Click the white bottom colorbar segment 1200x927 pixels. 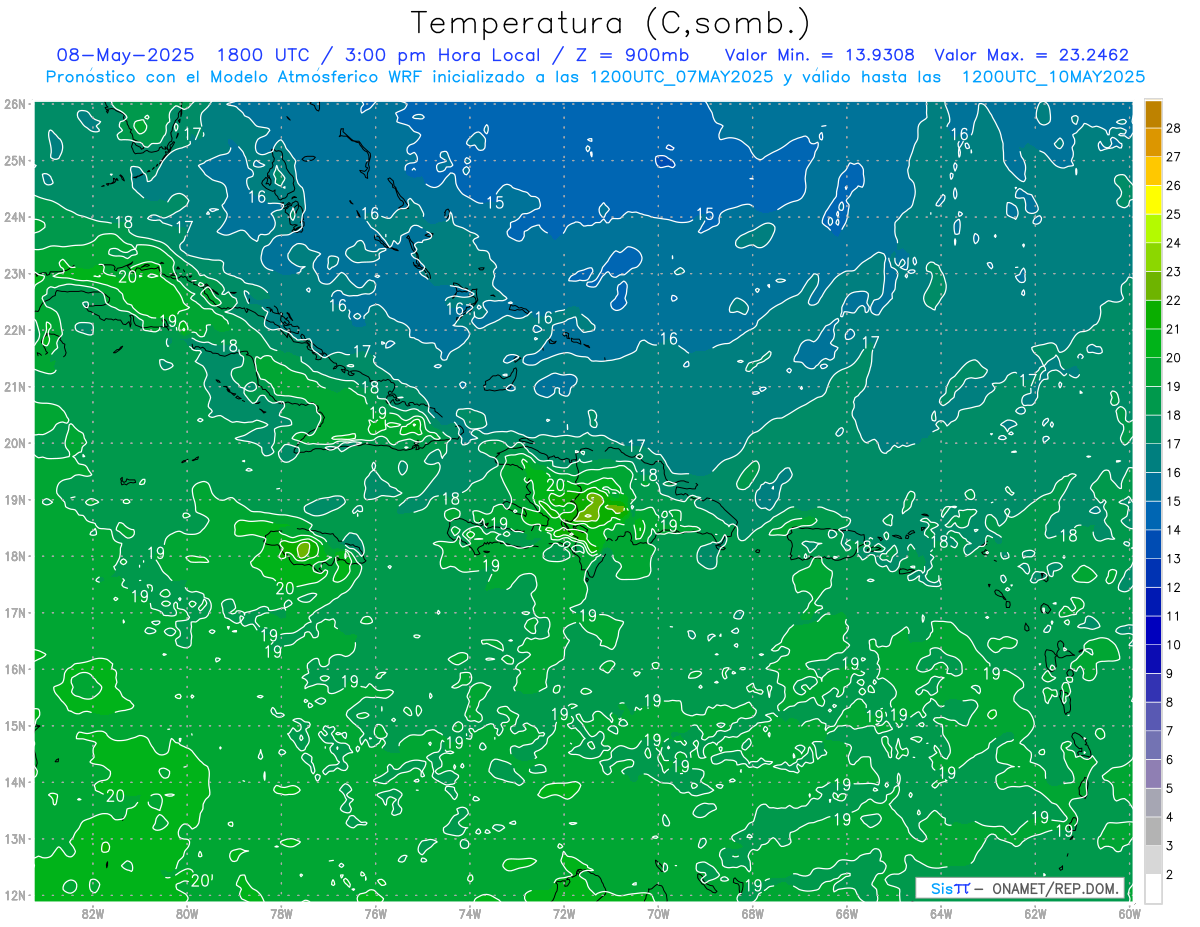click(1153, 888)
